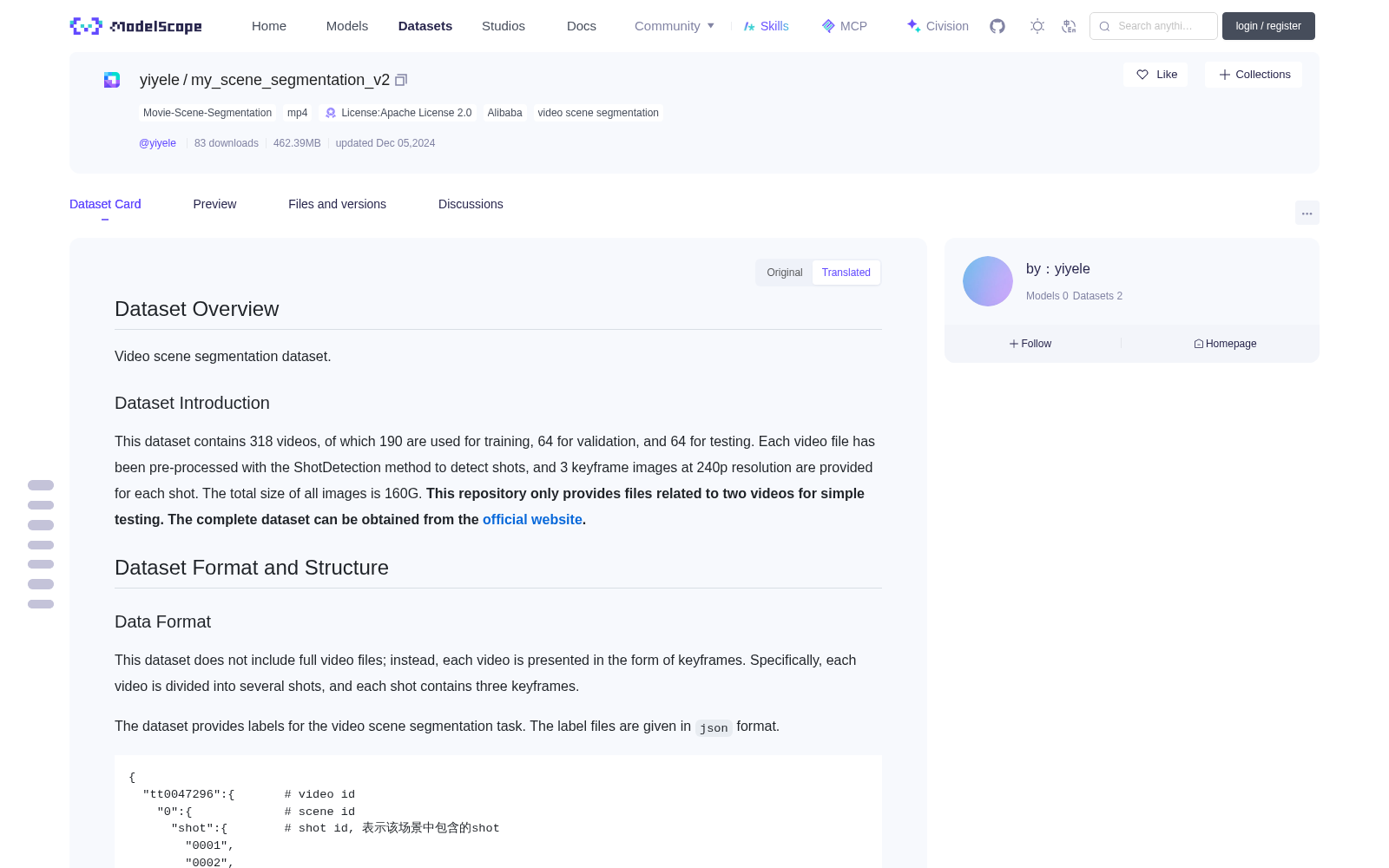The image size is (1389, 868).
Task: Open the Preview tab
Action: tap(214, 204)
